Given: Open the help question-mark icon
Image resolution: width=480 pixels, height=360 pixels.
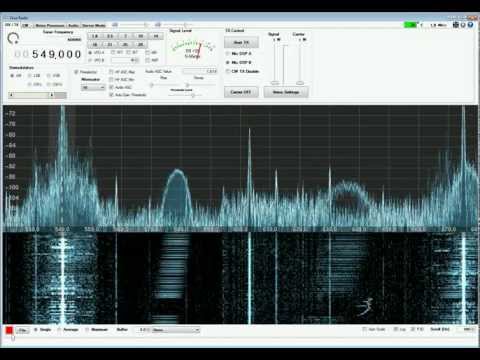Looking at the screenshot, I should 470,25.
